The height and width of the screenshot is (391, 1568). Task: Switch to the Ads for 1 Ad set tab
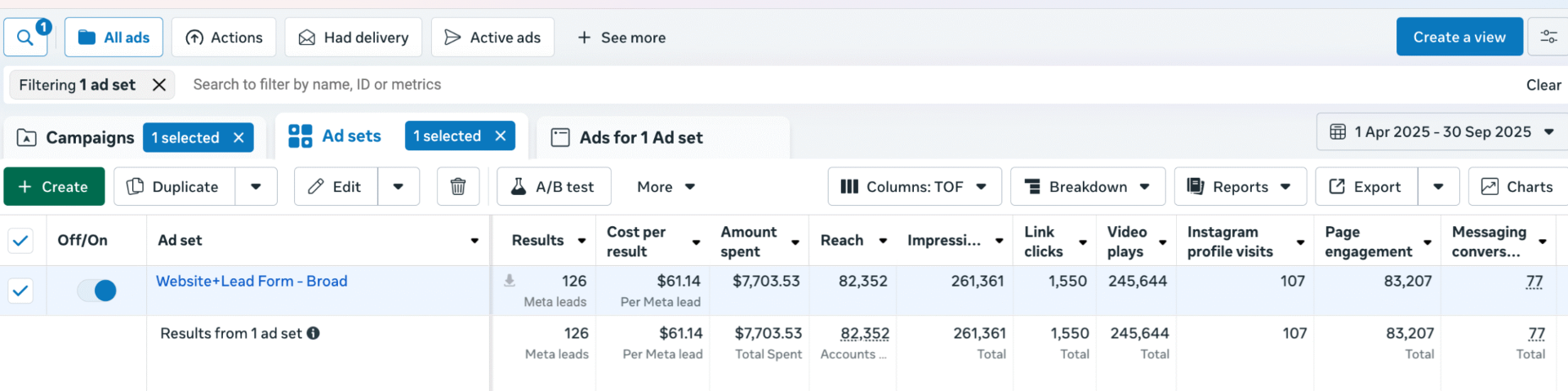(640, 138)
